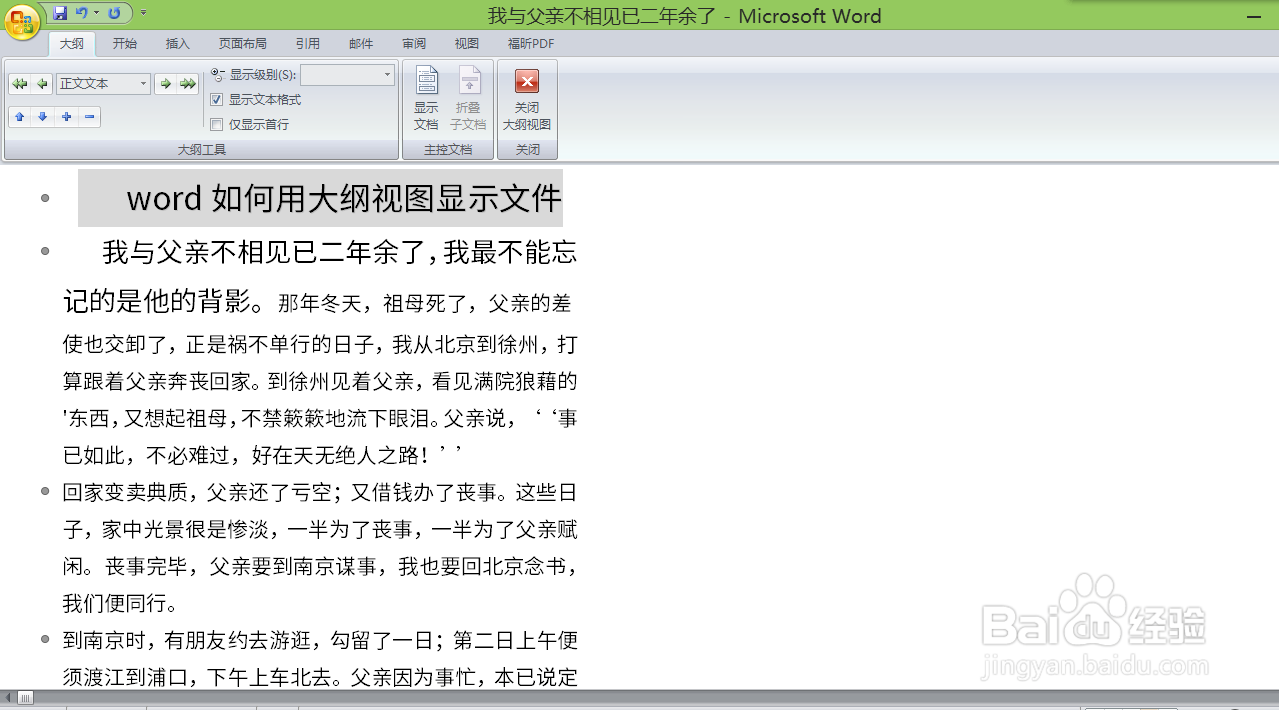Open the 视图 ribbon tab
Image resolution: width=1279 pixels, height=710 pixels.
pyautogui.click(x=467, y=44)
